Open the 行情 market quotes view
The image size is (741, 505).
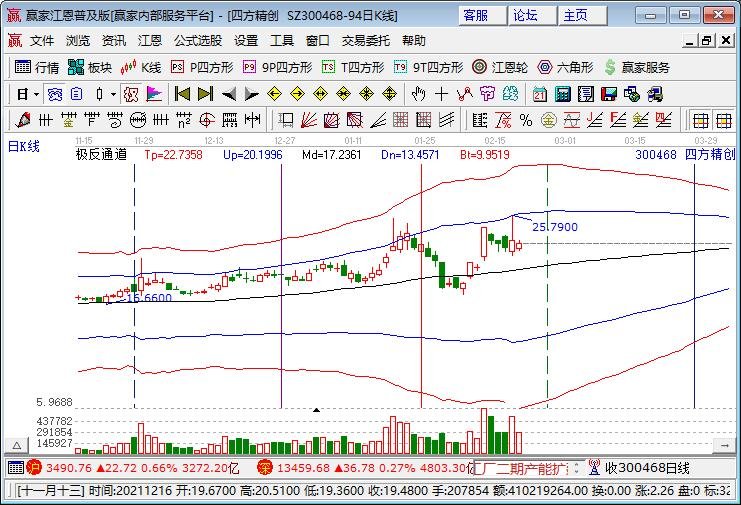pos(36,68)
